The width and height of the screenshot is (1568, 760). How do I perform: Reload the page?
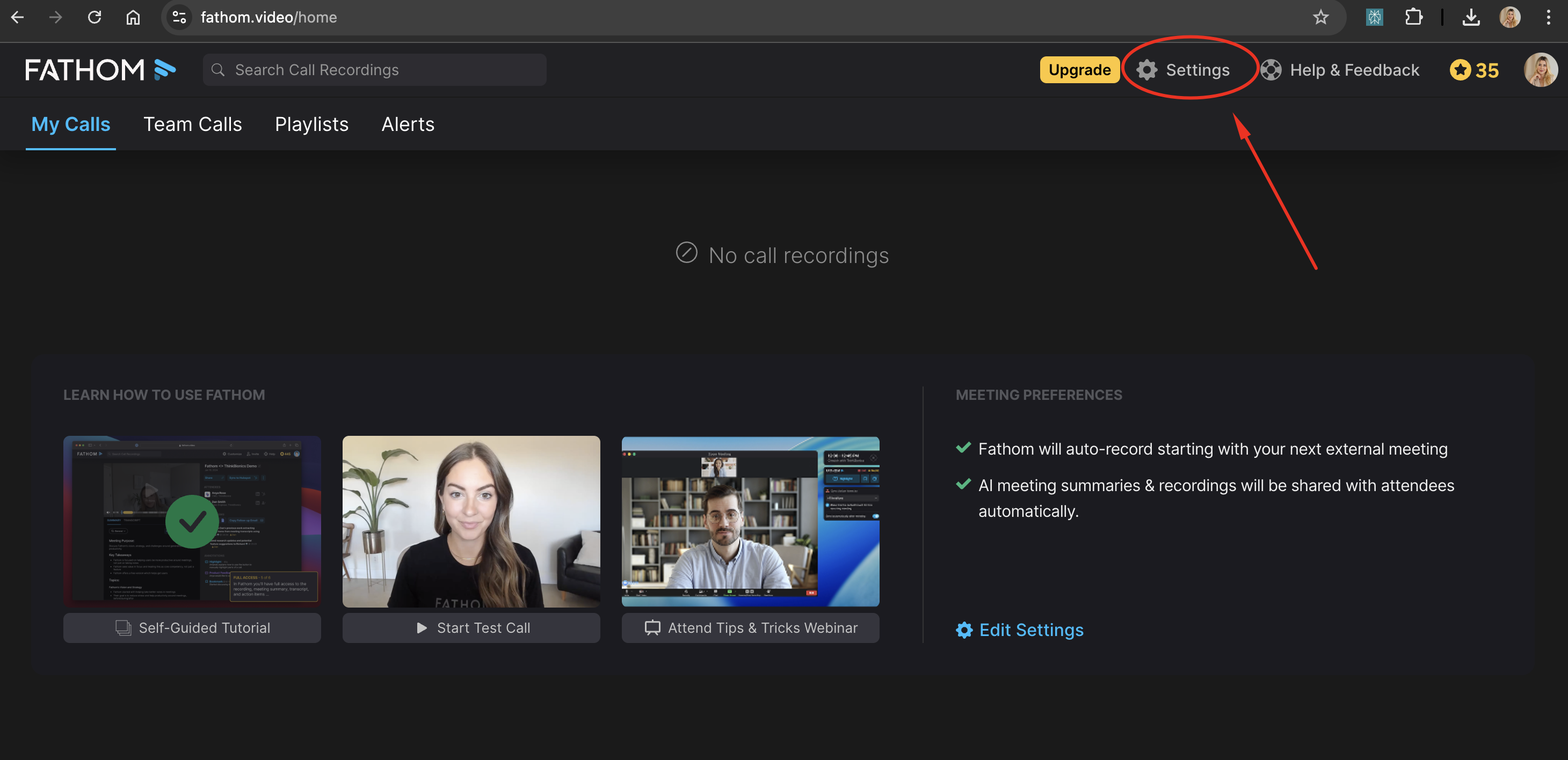pos(95,17)
